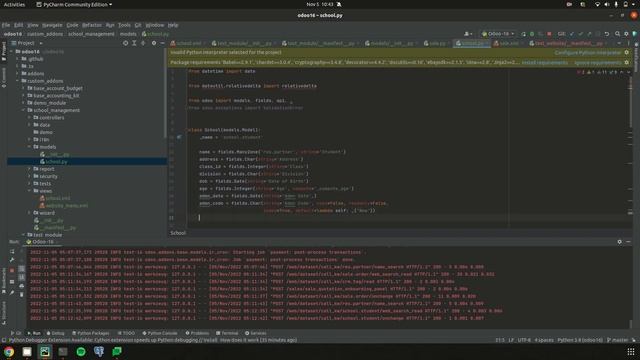Click the trash clear-all icon in Run panel

pos(22,294)
